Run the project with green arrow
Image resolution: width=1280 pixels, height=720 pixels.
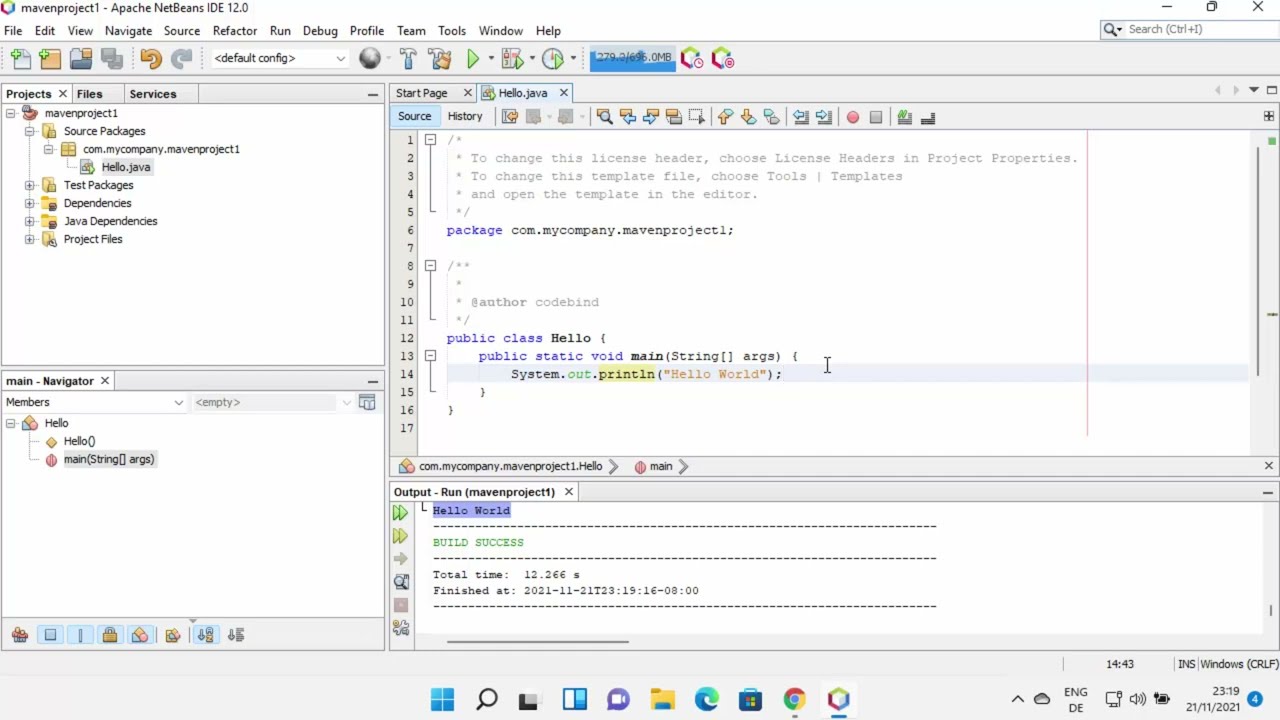473,59
